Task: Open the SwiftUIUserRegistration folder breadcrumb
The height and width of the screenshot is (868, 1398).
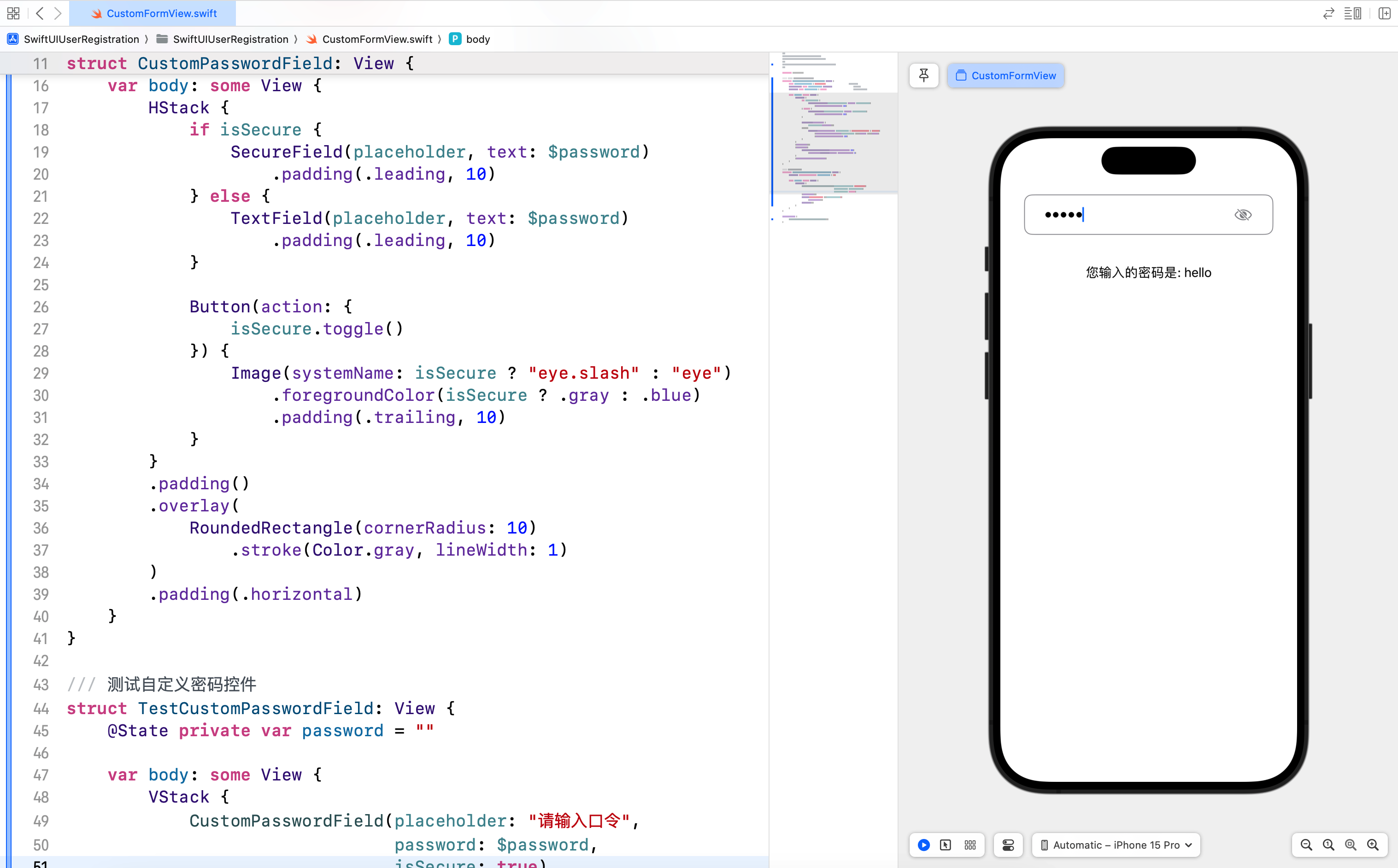Action: (x=223, y=39)
